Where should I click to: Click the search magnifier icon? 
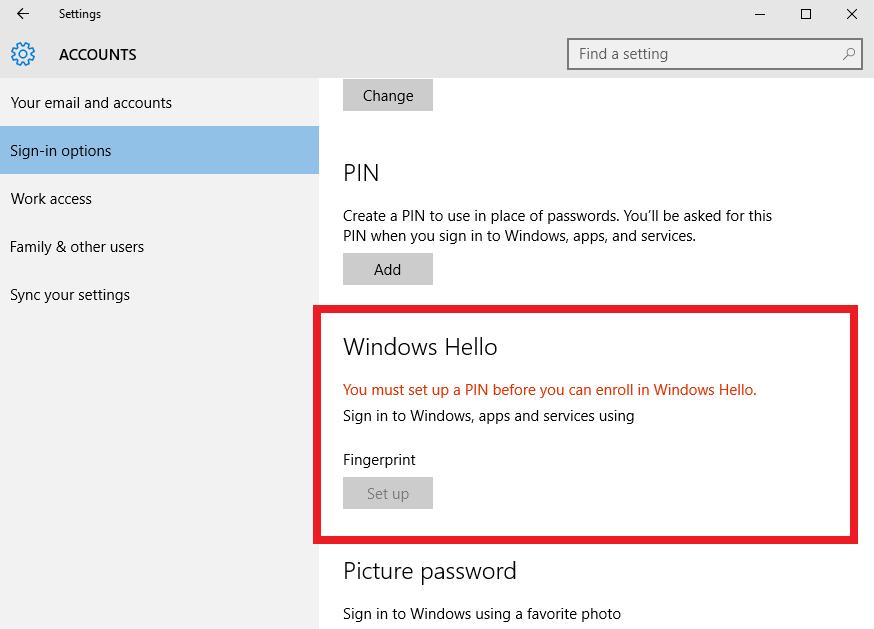[x=849, y=54]
